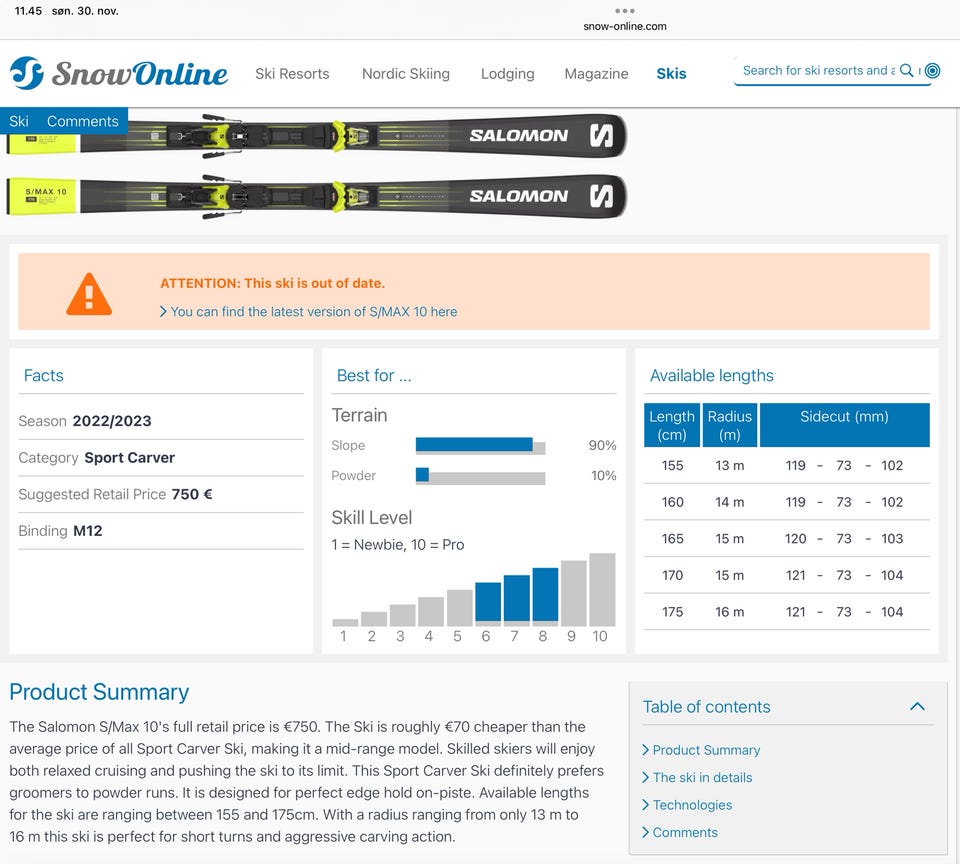
Task: Click the upper Salomon ski image
Action: (317, 135)
